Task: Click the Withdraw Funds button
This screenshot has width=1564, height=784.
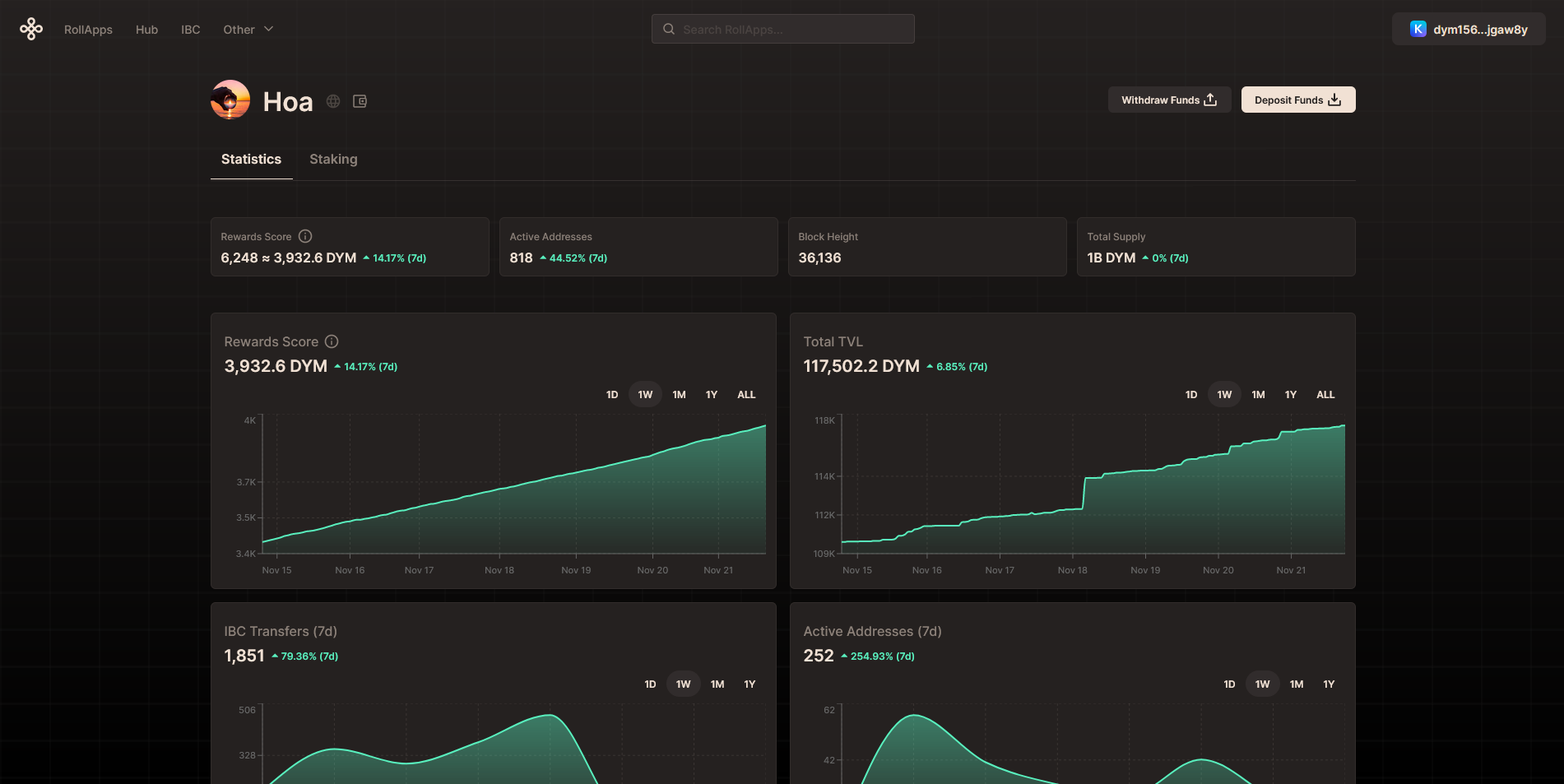Action: coord(1169,100)
